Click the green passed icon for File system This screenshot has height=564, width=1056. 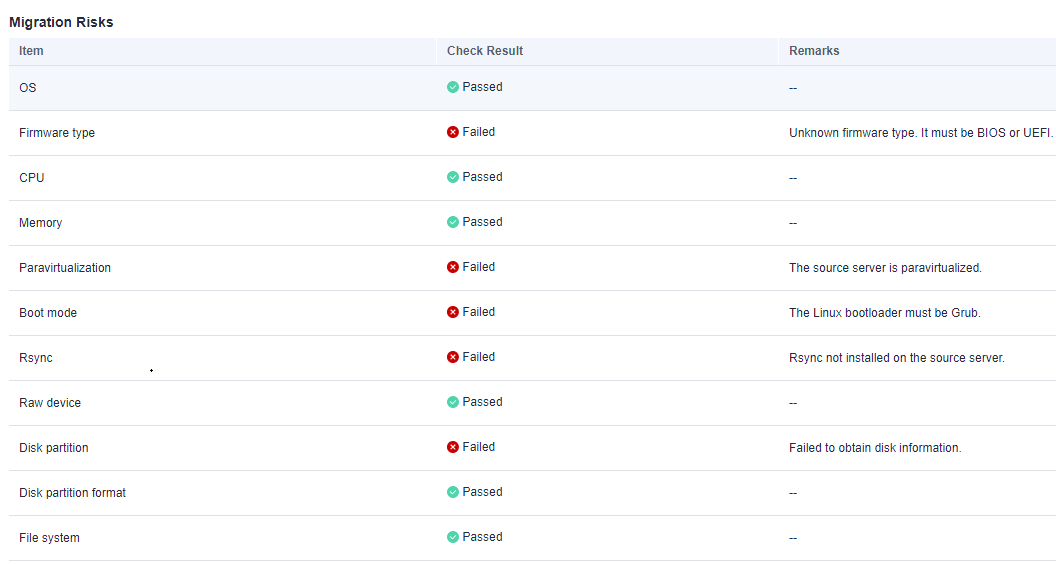[x=453, y=537]
